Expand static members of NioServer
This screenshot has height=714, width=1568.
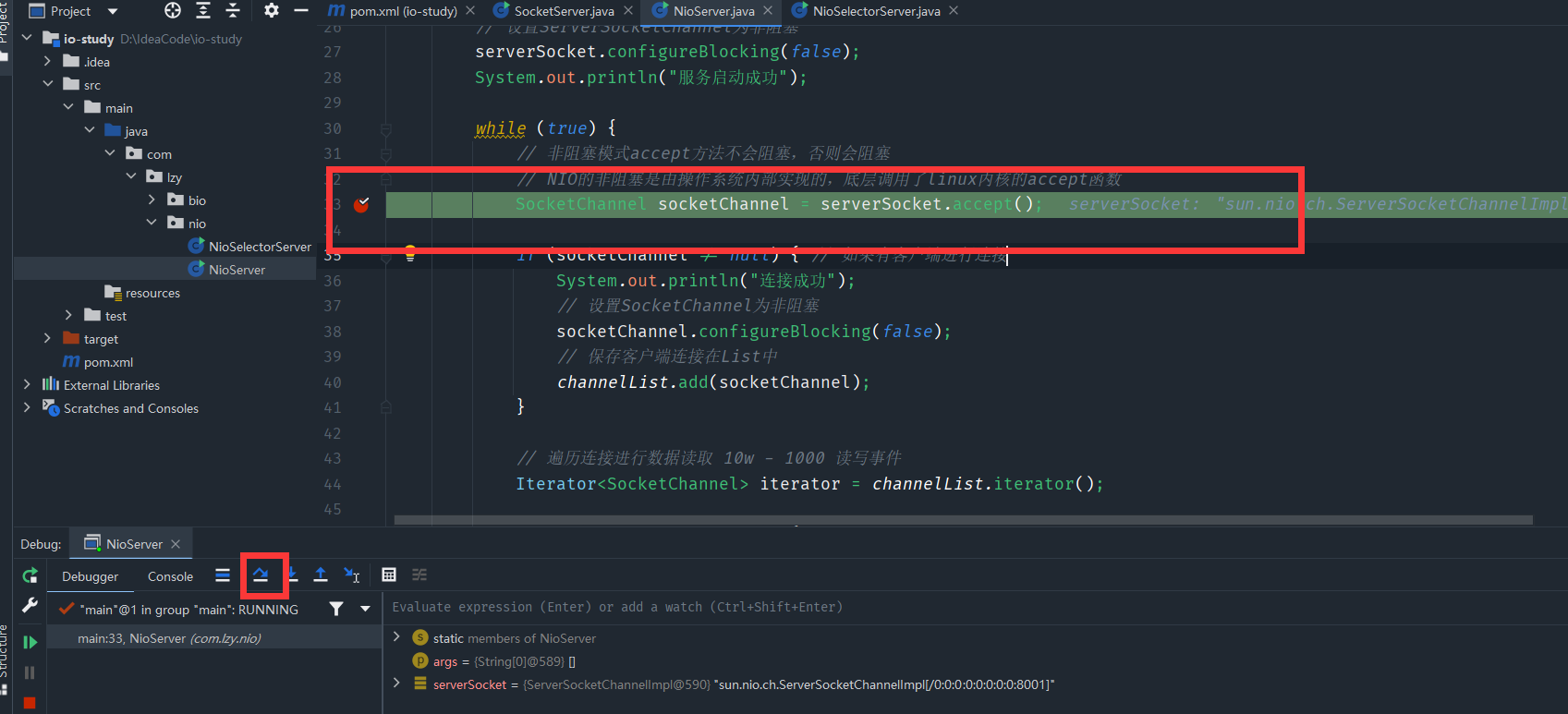(396, 637)
